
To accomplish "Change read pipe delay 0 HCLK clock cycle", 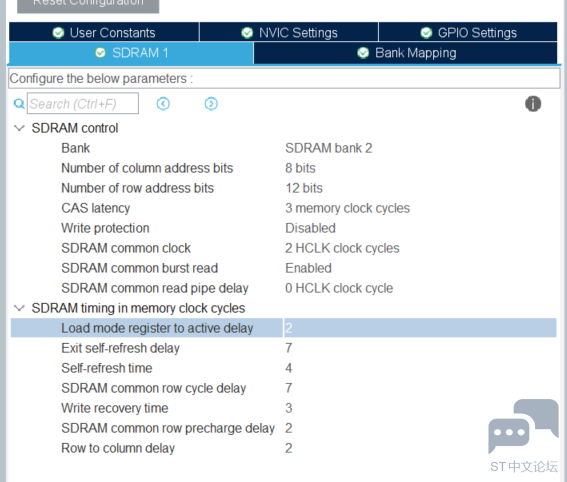I will (x=339, y=288).
